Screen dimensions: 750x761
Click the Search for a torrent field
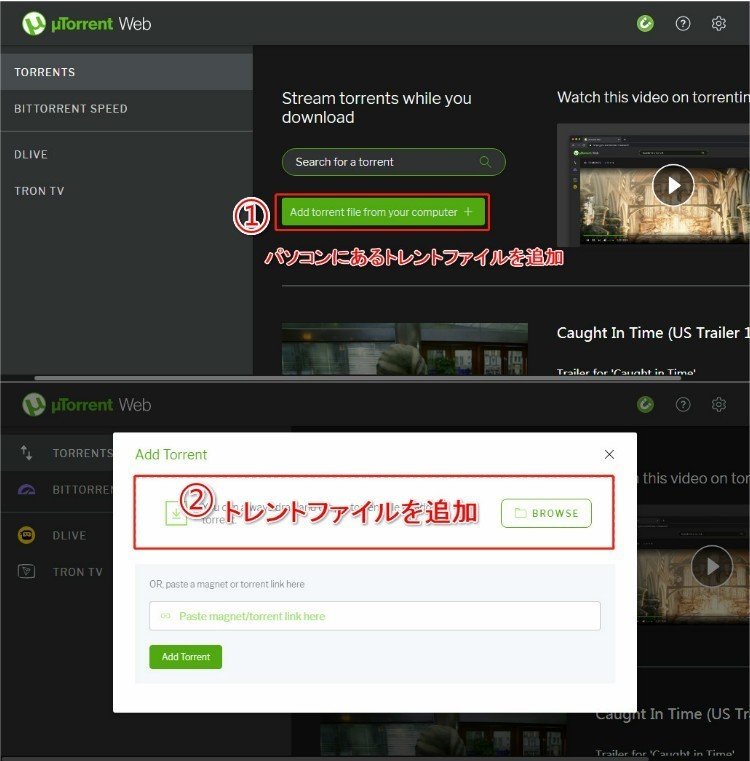click(393, 162)
